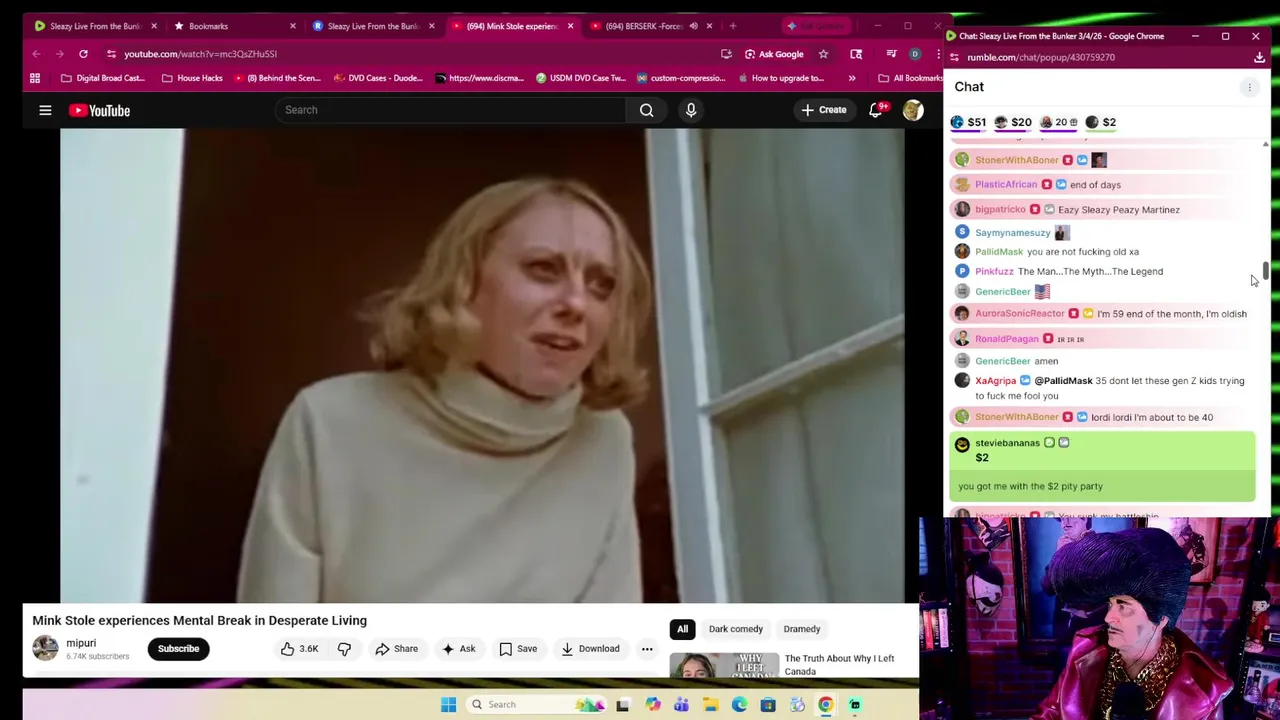This screenshot has height=720, width=1280.
Task: Open File Explorer from the taskbar
Action: click(710, 705)
